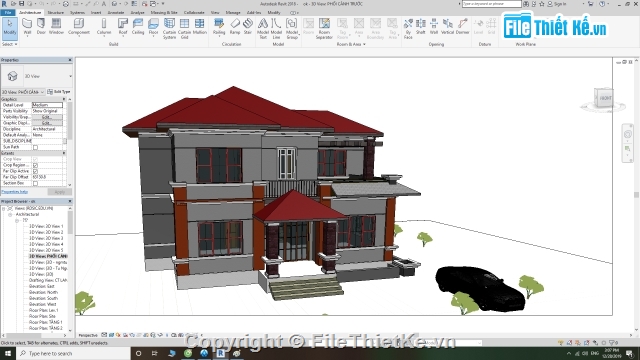Screen dimensions: 640x360
Task: Open the Properties help link
Action: pos(15,192)
